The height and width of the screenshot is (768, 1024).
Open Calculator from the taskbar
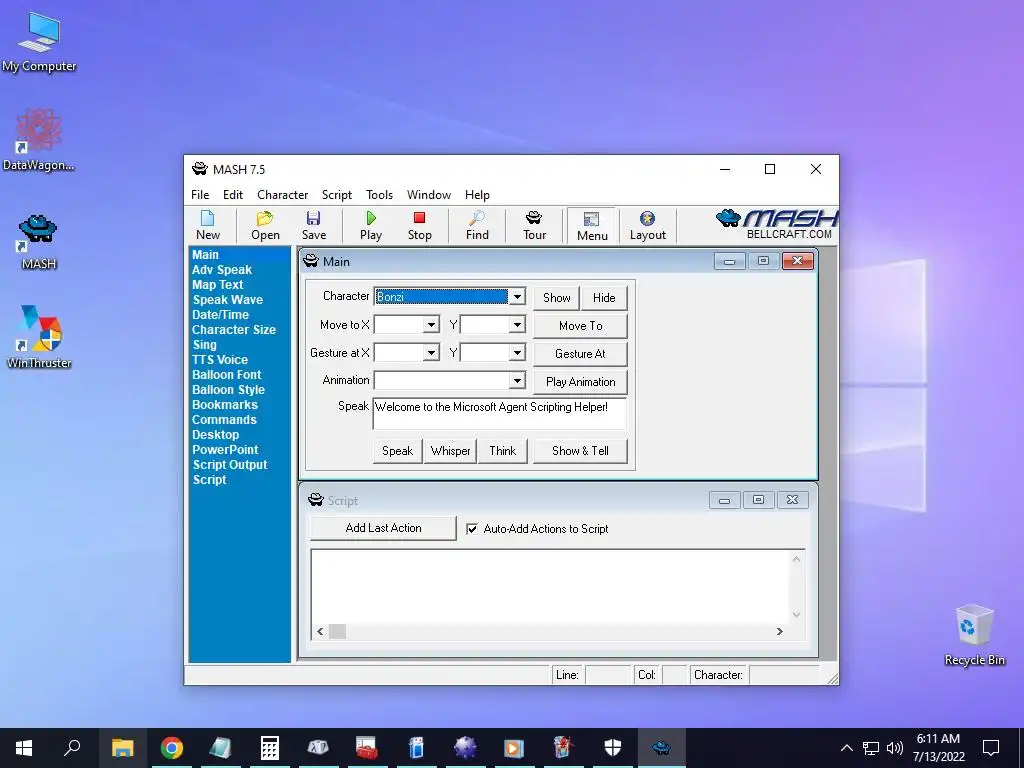click(269, 748)
